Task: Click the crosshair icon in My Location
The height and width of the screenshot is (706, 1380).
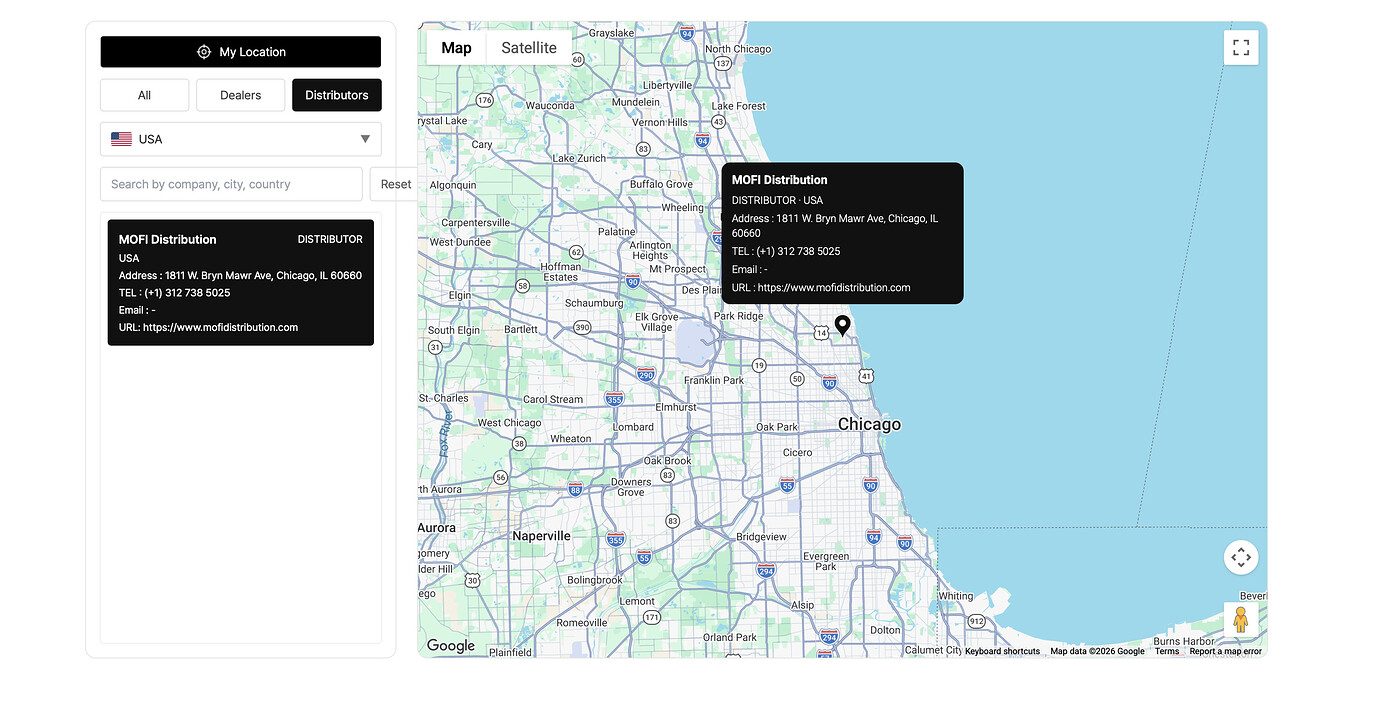Action: tap(204, 52)
